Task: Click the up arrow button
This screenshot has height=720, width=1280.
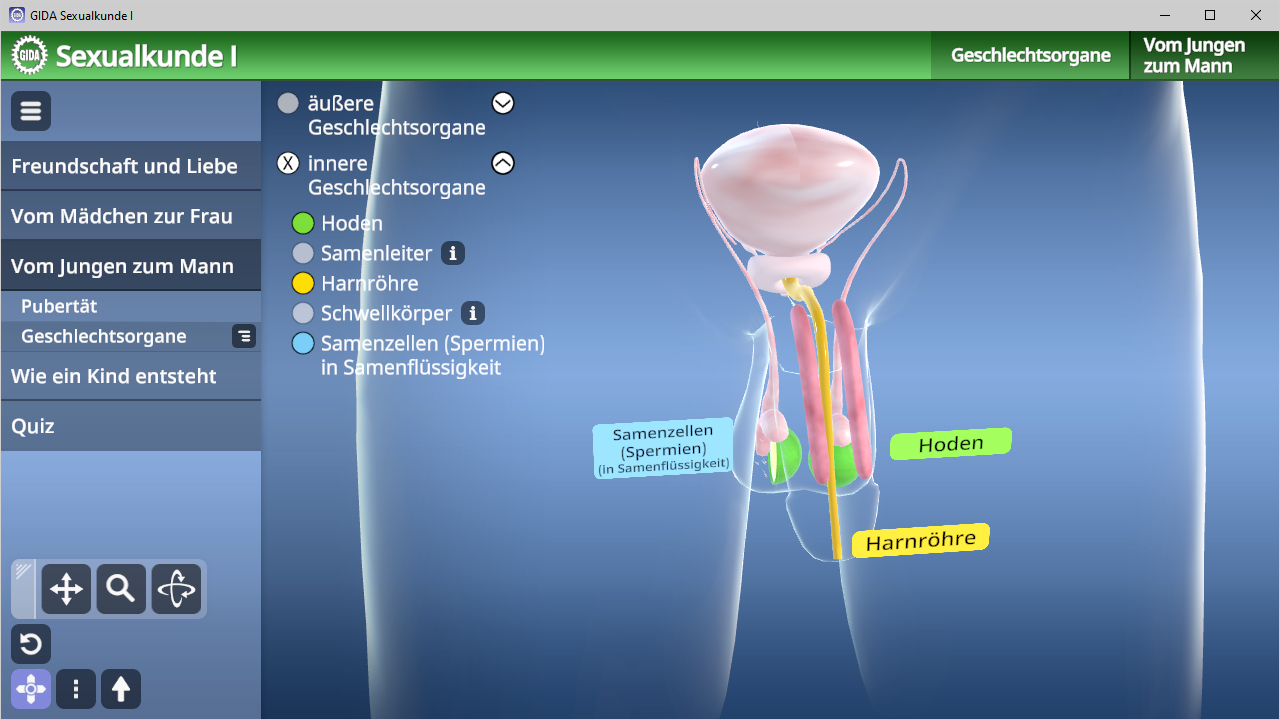Action: click(x=121, y=689)
